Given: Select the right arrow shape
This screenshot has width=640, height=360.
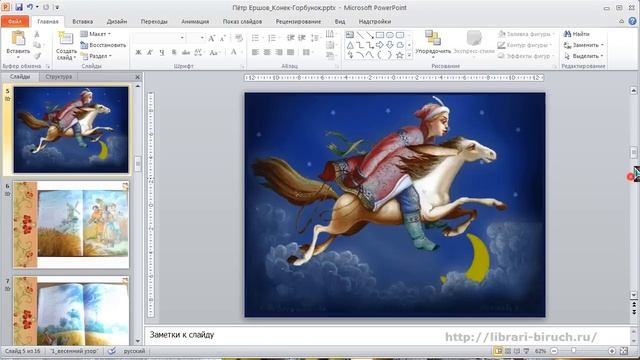Looking at the screenshot, I should tap(380, 45).
